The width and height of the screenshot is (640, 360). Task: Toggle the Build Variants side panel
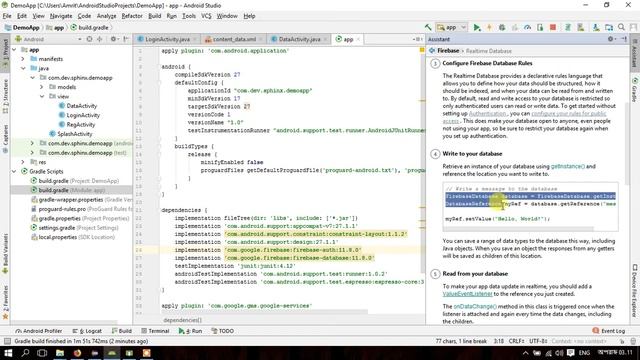point(5,253)
